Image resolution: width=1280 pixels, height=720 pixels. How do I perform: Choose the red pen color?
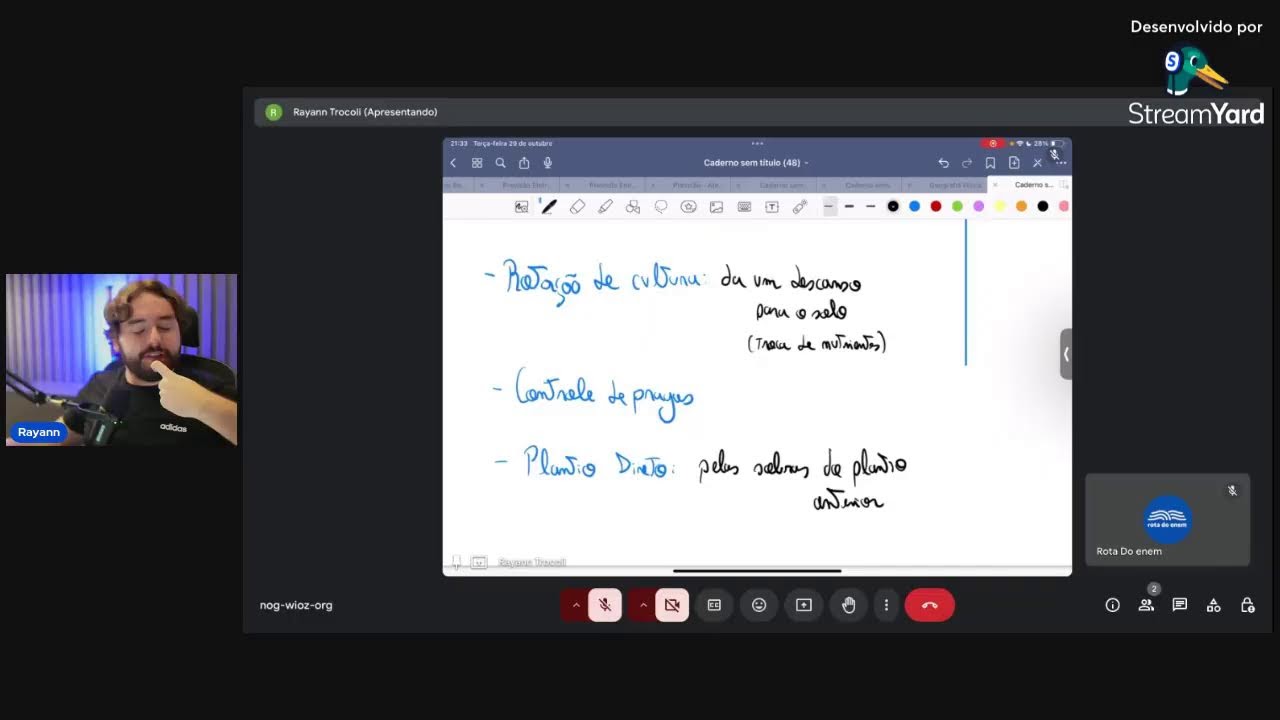pyautogui.click(x=936, y=206)
